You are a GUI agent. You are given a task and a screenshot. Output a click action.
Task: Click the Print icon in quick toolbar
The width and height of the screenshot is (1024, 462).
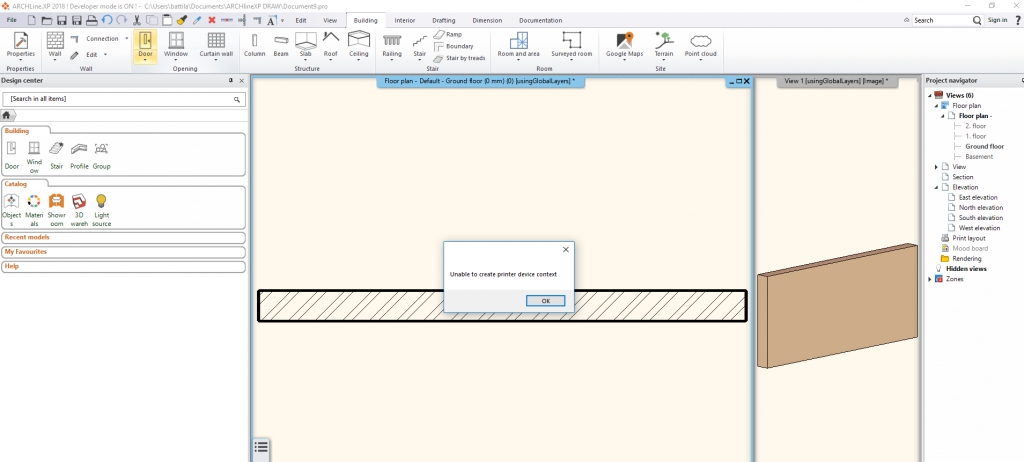(92, 20)
